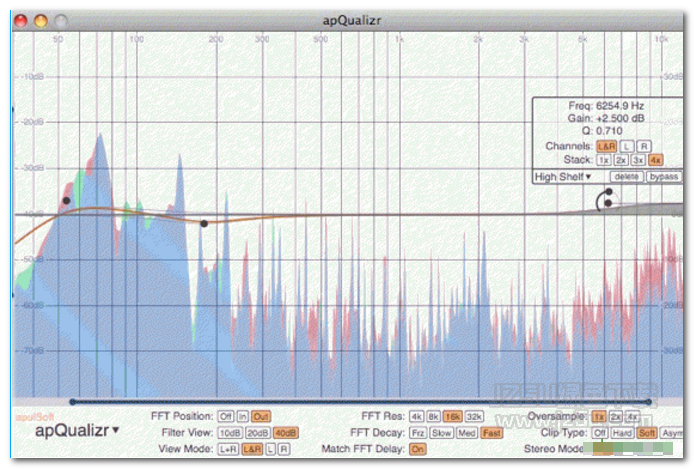The image size is (694, 469).
Task: Set filter Stack to 1x
Action: point(603,160)
